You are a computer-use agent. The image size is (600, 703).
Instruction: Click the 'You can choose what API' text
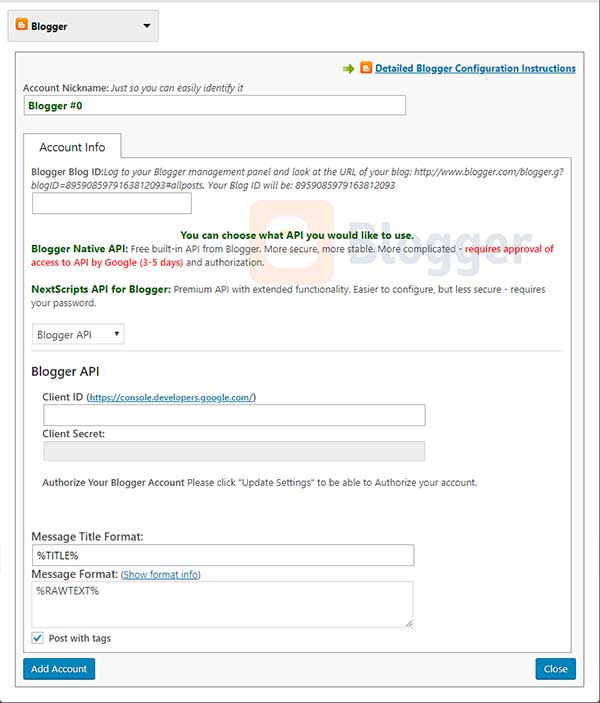(x=297, y=235)
